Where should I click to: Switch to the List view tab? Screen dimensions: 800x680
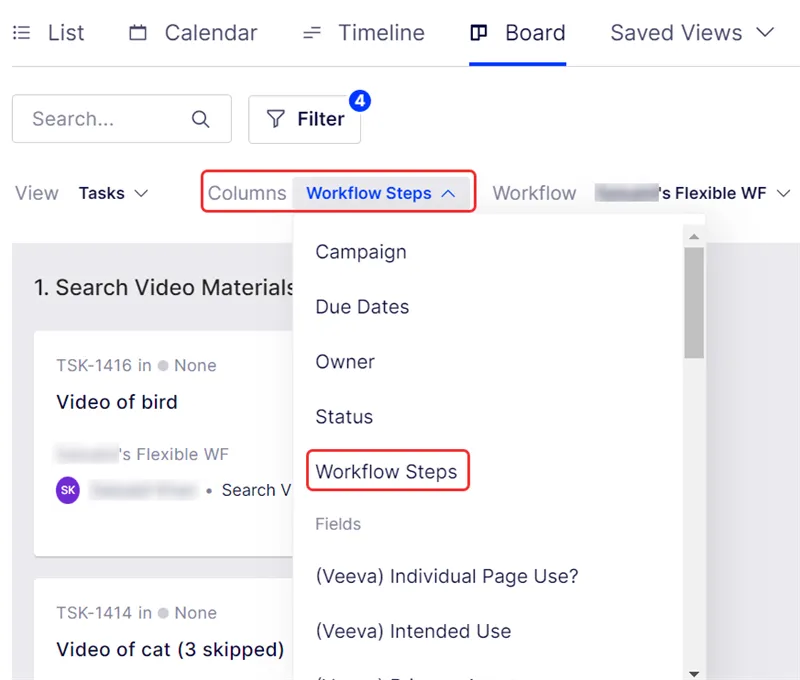48,33
